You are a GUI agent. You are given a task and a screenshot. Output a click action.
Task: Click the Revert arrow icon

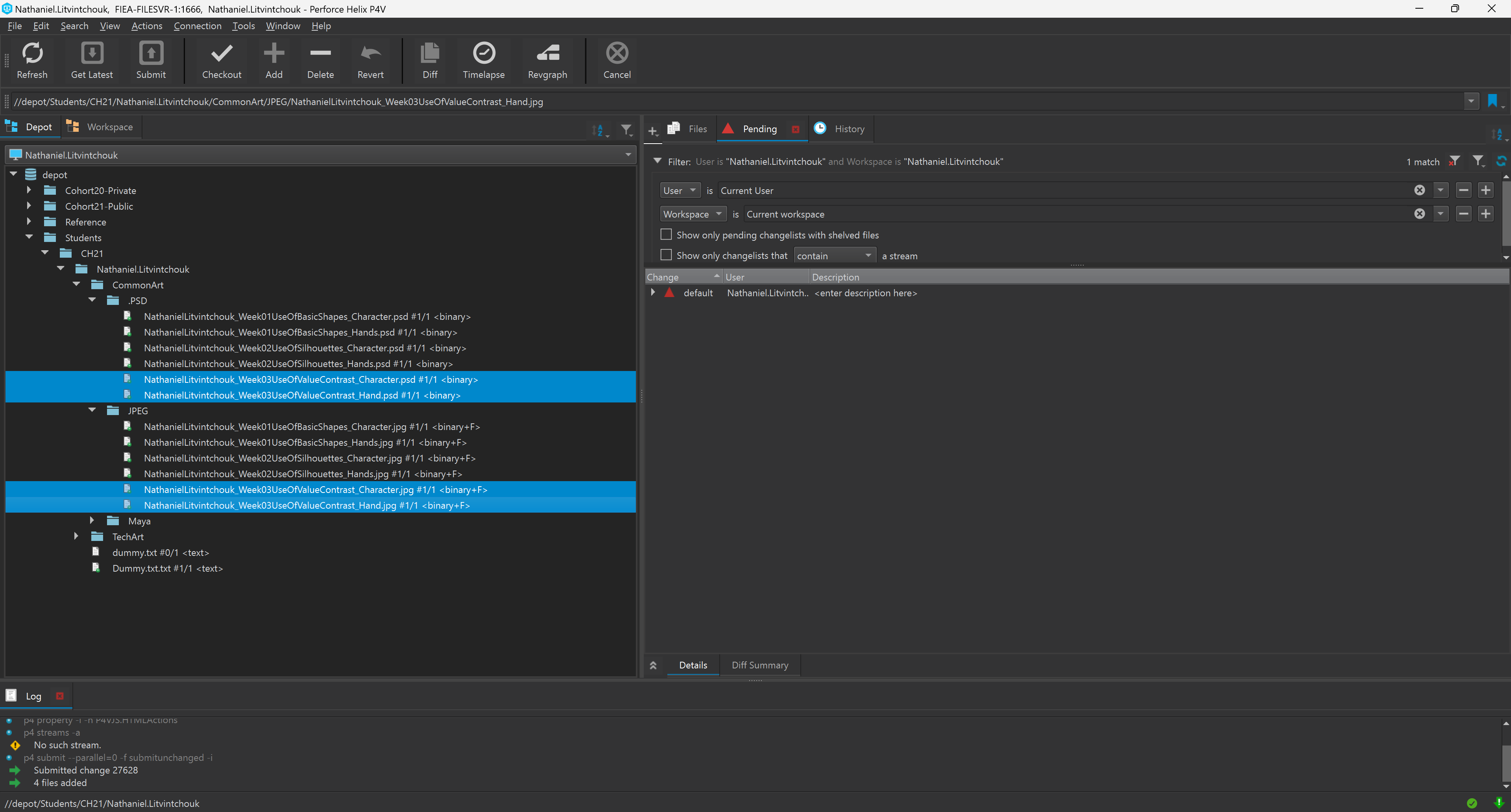tap(370, 54)
